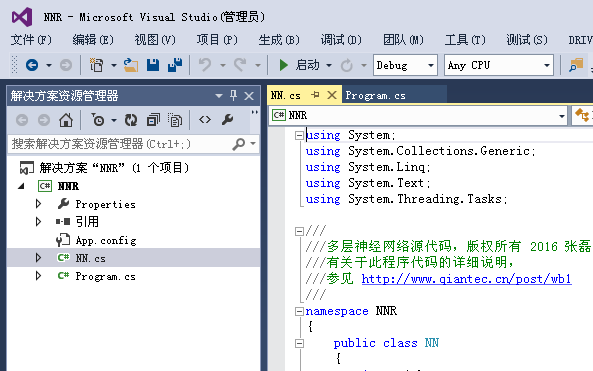Viewport: 593px width, 371px height.
Task: Collapse the comment block region
Action: [299, 231]
